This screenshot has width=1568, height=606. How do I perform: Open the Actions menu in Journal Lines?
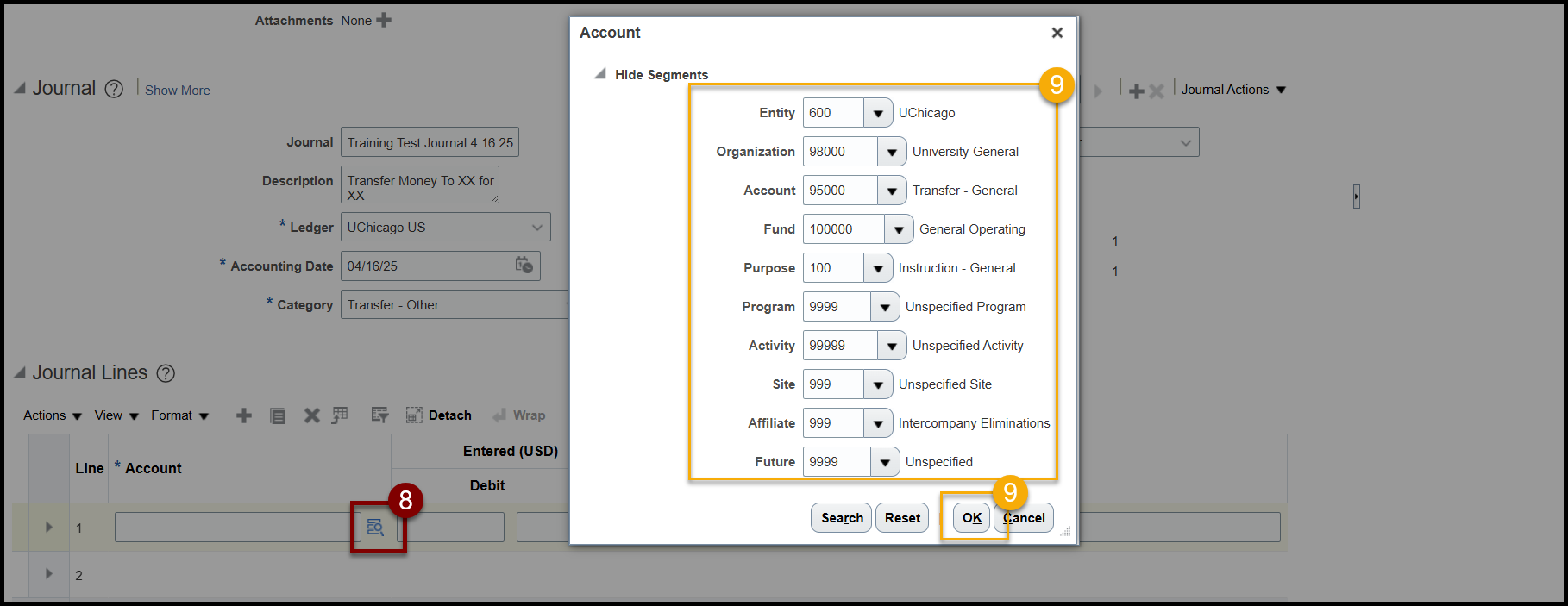pyautogui.click(x=52, y=415)
